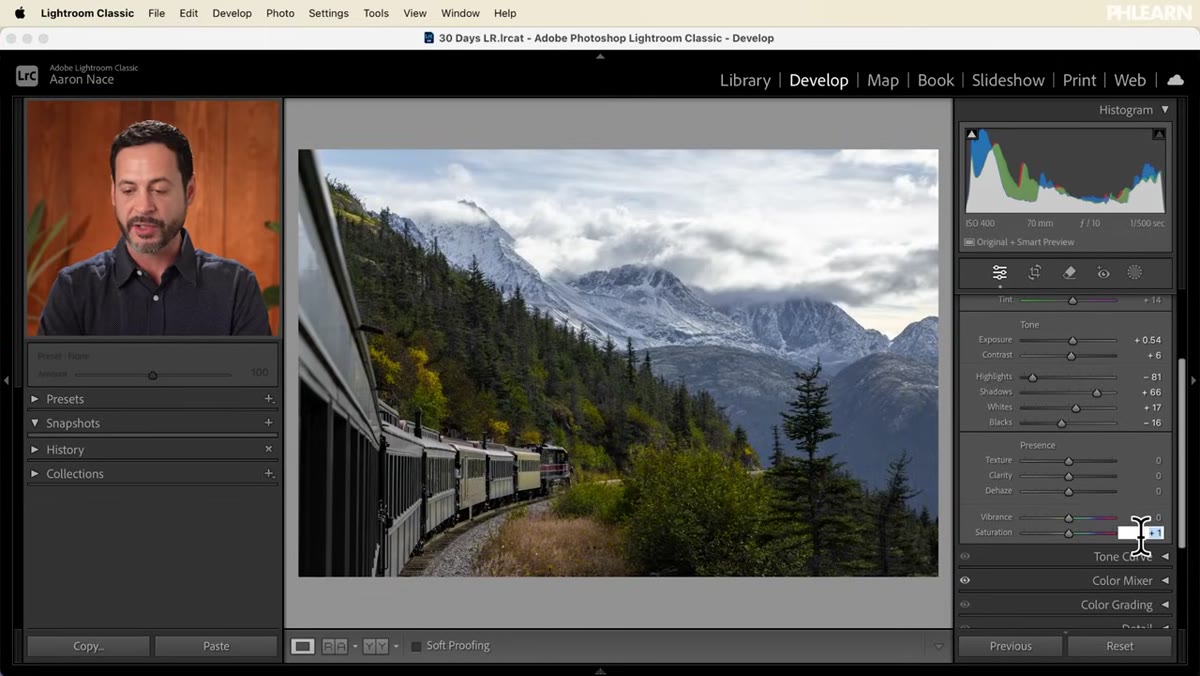This screenshot has width=1200, height=676.
Task: Open the Web module
Action: click(x=1130, y=80)
